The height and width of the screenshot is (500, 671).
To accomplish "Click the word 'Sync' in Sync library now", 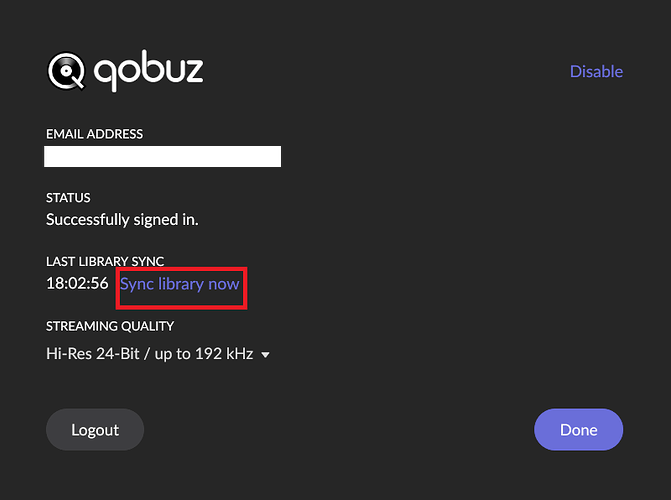I will click(138, 283).
